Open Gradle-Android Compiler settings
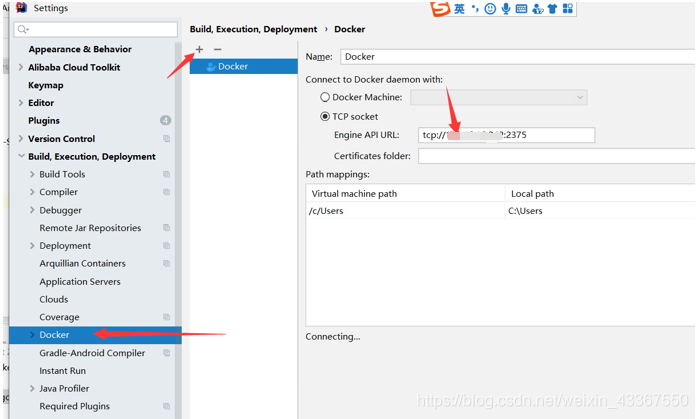The image size is (698, 419). point(92,353)
